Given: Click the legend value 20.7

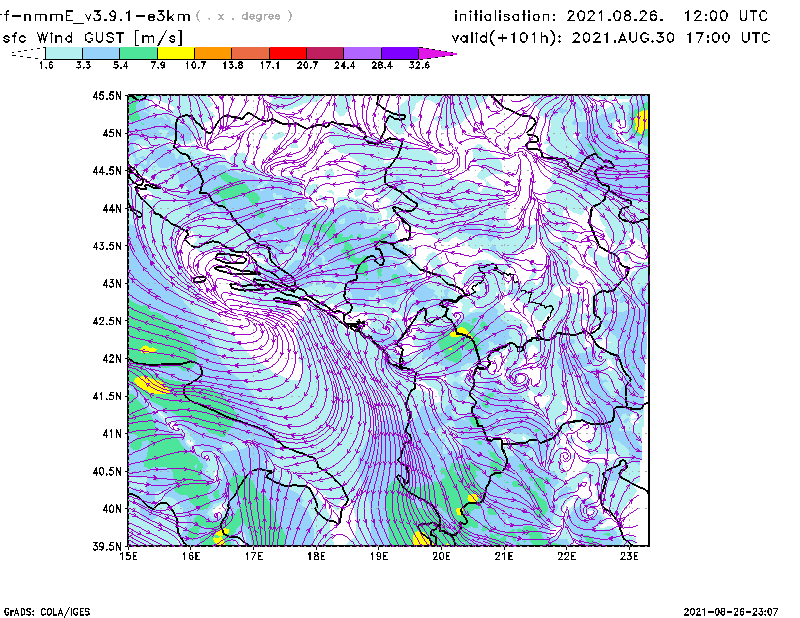Looking at the screenshot, I should [307, 65].
